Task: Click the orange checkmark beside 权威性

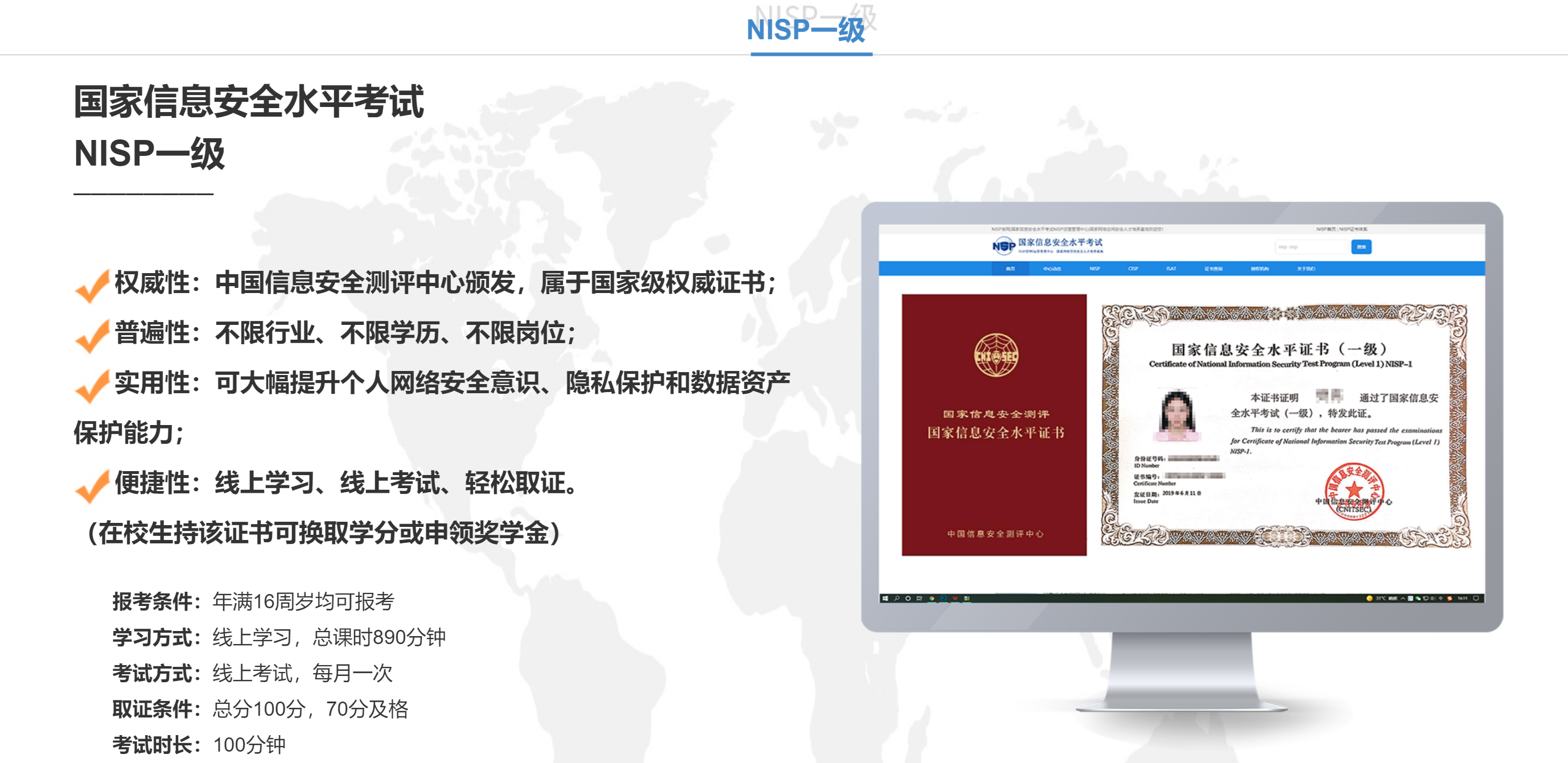Action: pos(92,286)
